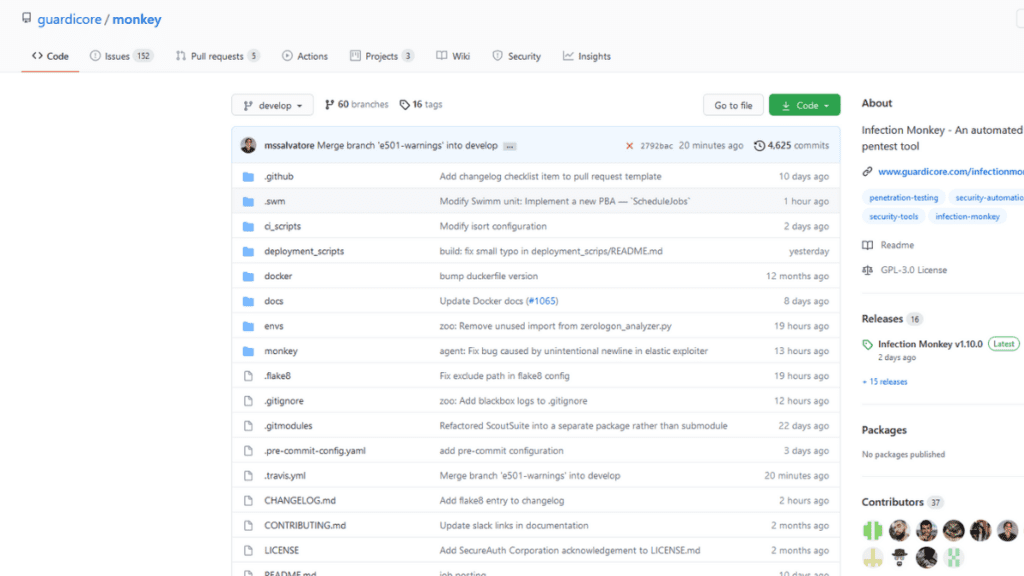This screenshot has height=576, width=1024.
Task: Click the first green contributor avatar
Action: (872, 531)
